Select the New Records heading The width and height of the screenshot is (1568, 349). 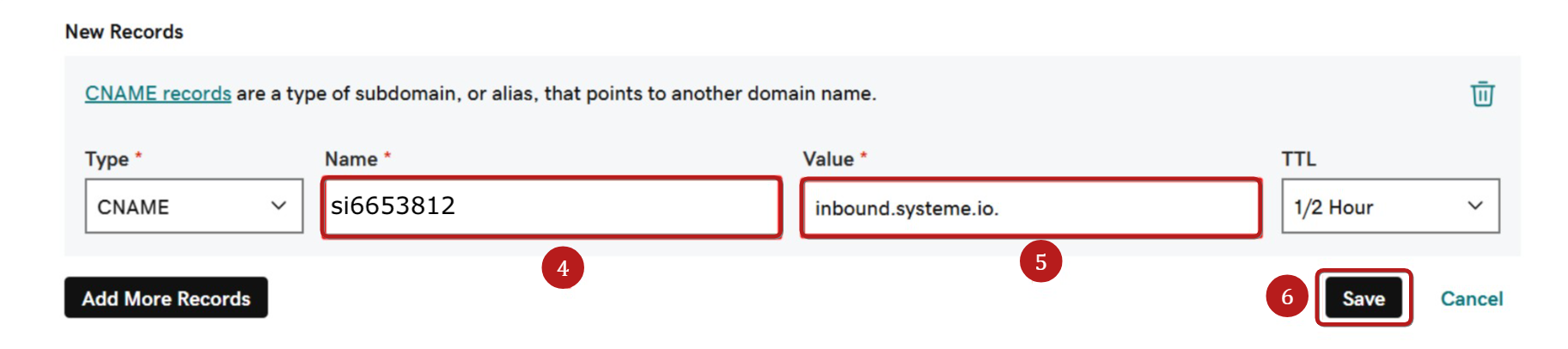125,32
